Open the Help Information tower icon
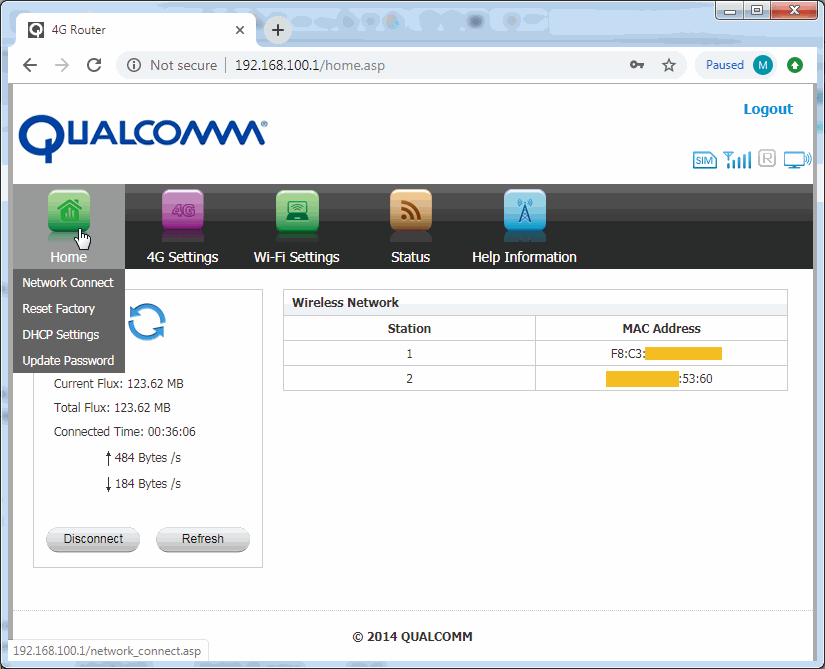Screen dimensions: 825x669 point(525,210)
